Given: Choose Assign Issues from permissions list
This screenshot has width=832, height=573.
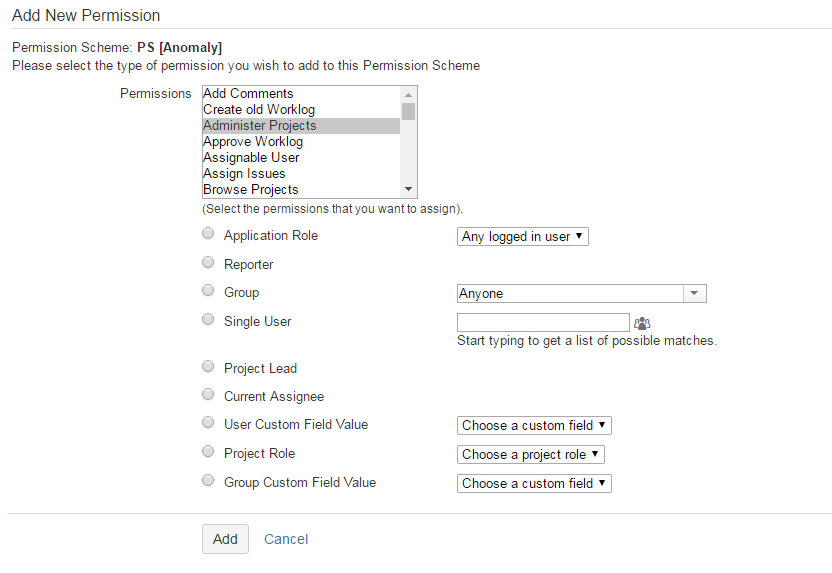Looking at the screenshot, I should (x=244, y=173).
